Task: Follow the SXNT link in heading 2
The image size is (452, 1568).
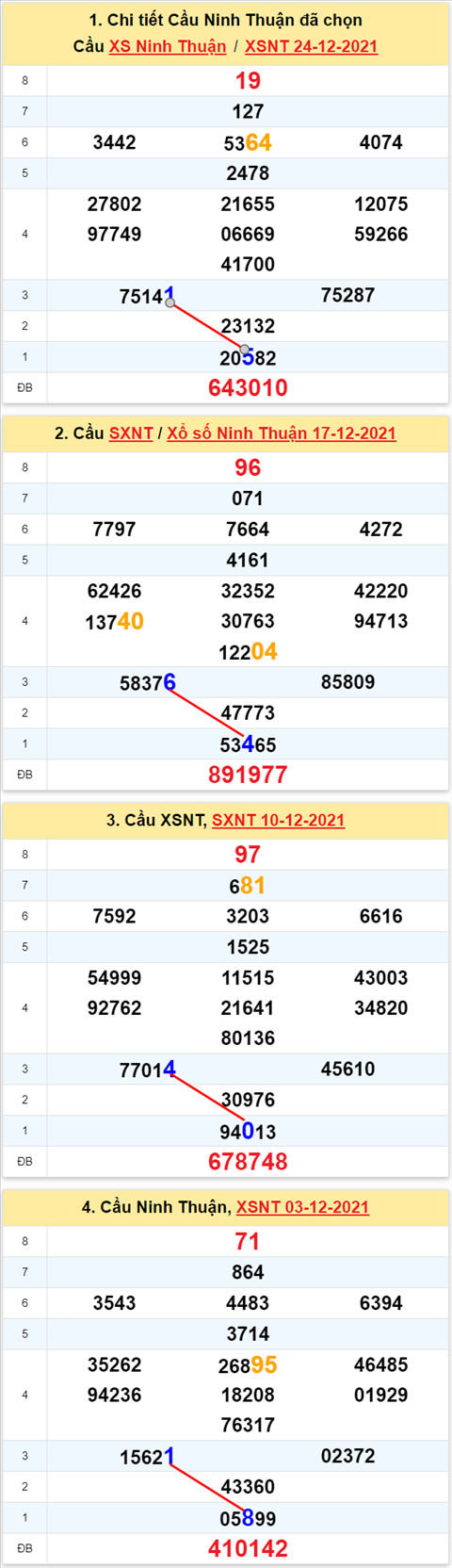Action: (x=131, y=433)
